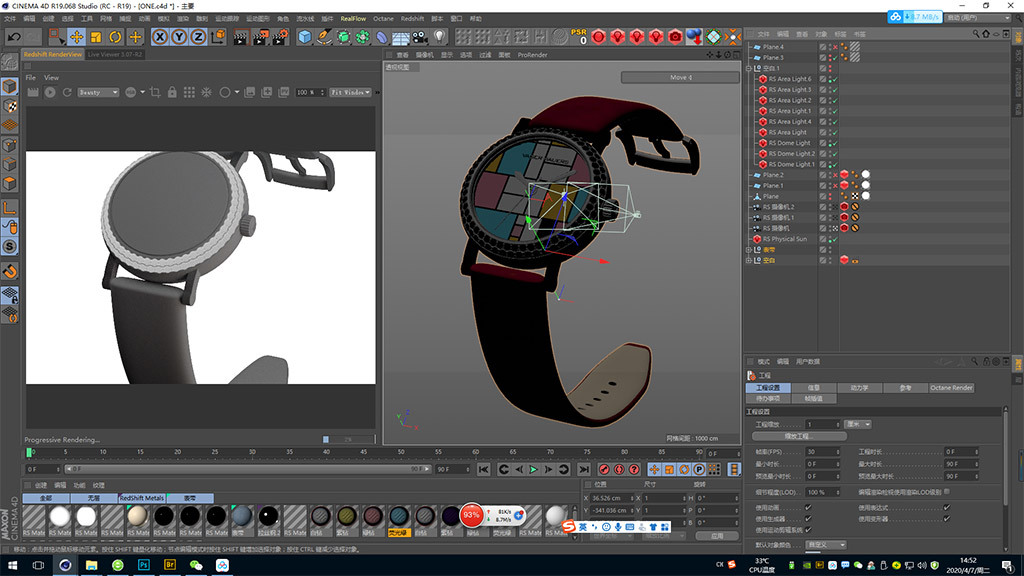
Task: Open WeChat from Windows taskbar
Action: 196,565
